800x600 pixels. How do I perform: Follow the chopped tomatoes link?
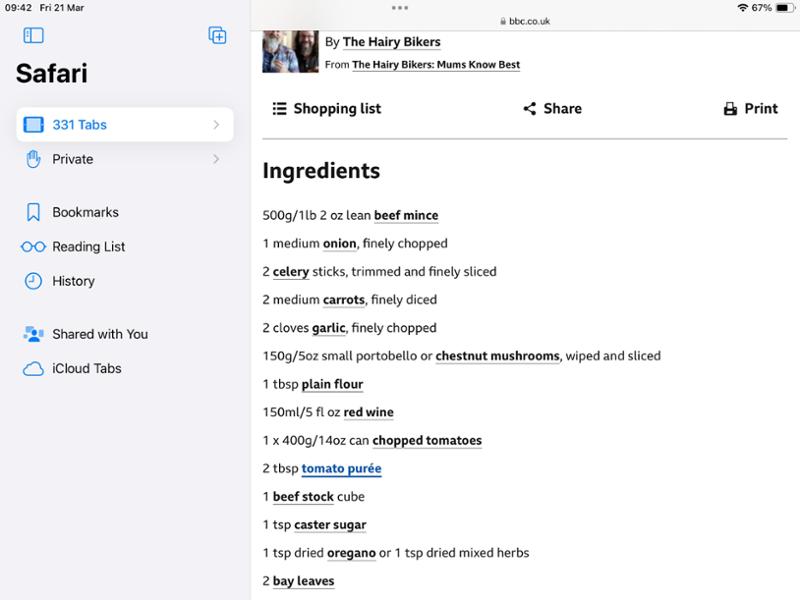point(427,440)
